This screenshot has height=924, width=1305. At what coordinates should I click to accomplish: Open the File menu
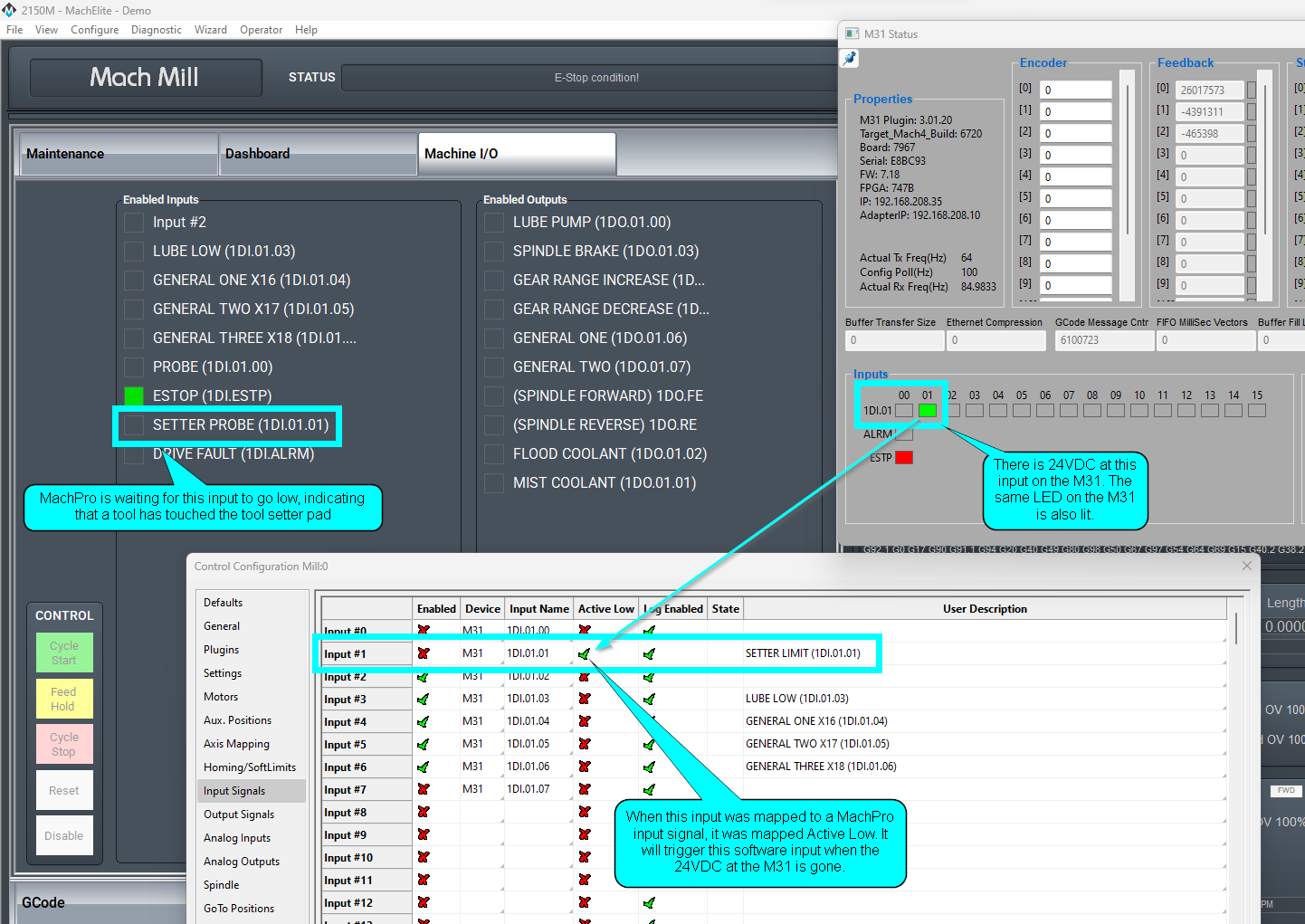tap(14, 30)
